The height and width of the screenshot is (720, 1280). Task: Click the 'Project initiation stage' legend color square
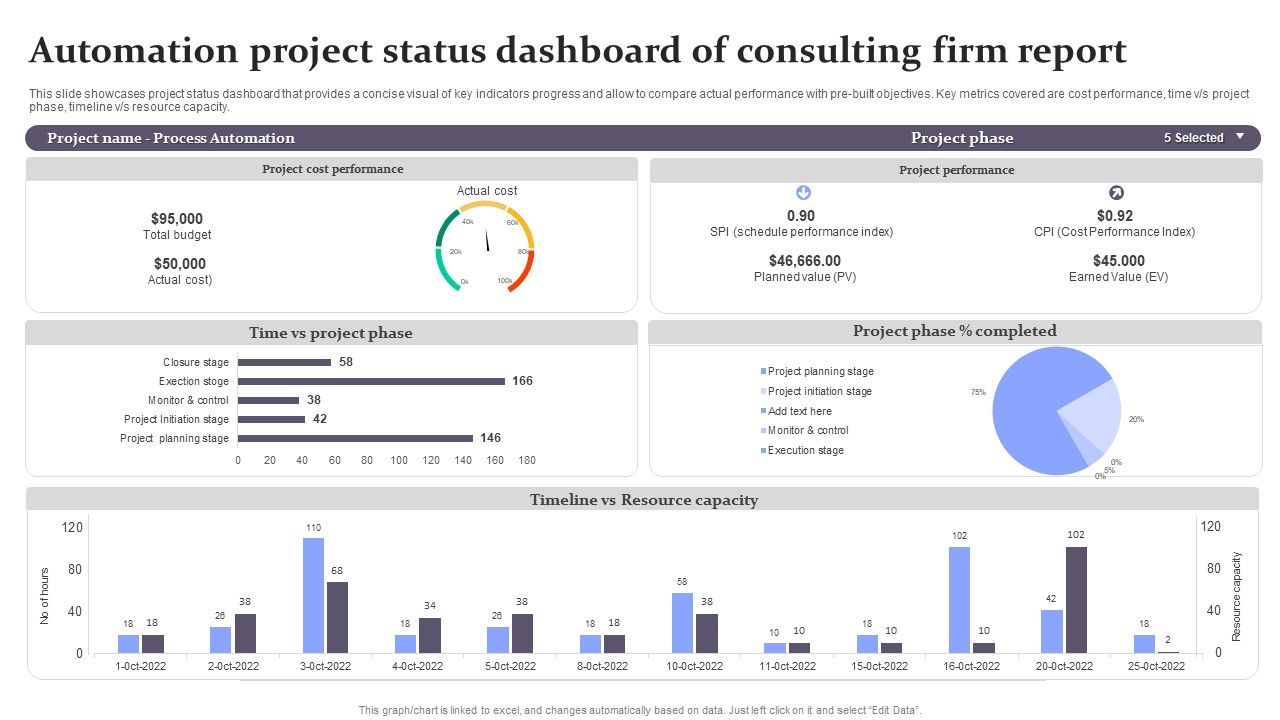763,391
